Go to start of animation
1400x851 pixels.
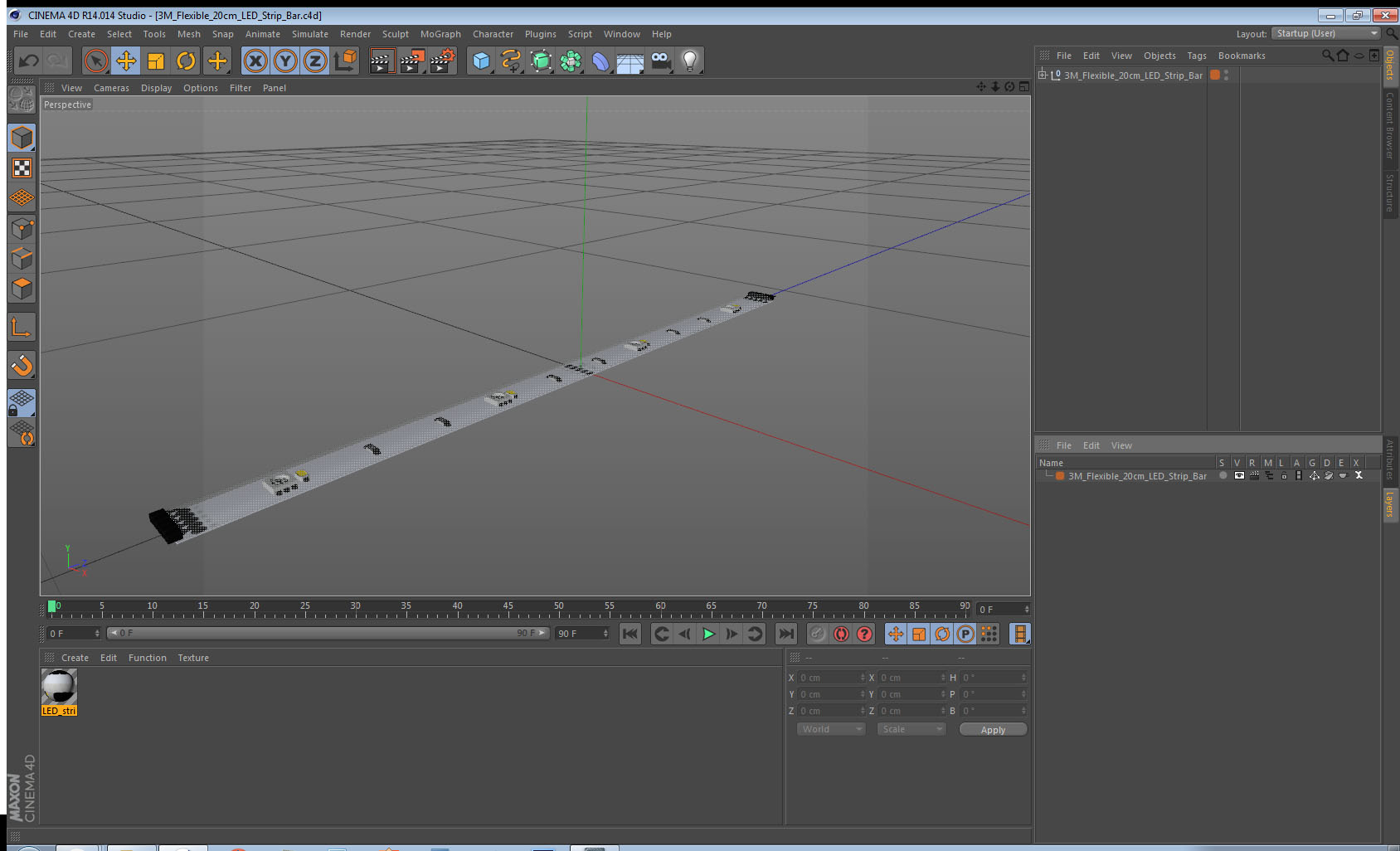click(x=630, y=634)
